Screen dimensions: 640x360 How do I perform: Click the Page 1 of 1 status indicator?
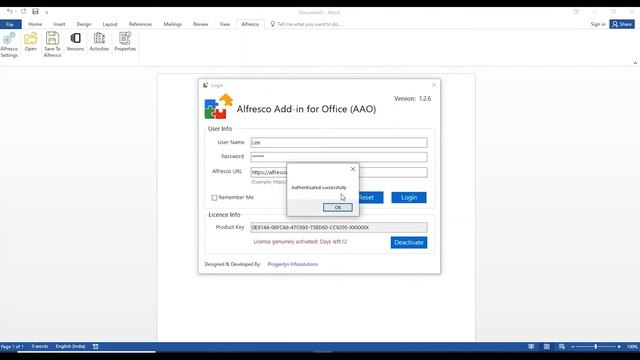[x=12, y=347]
